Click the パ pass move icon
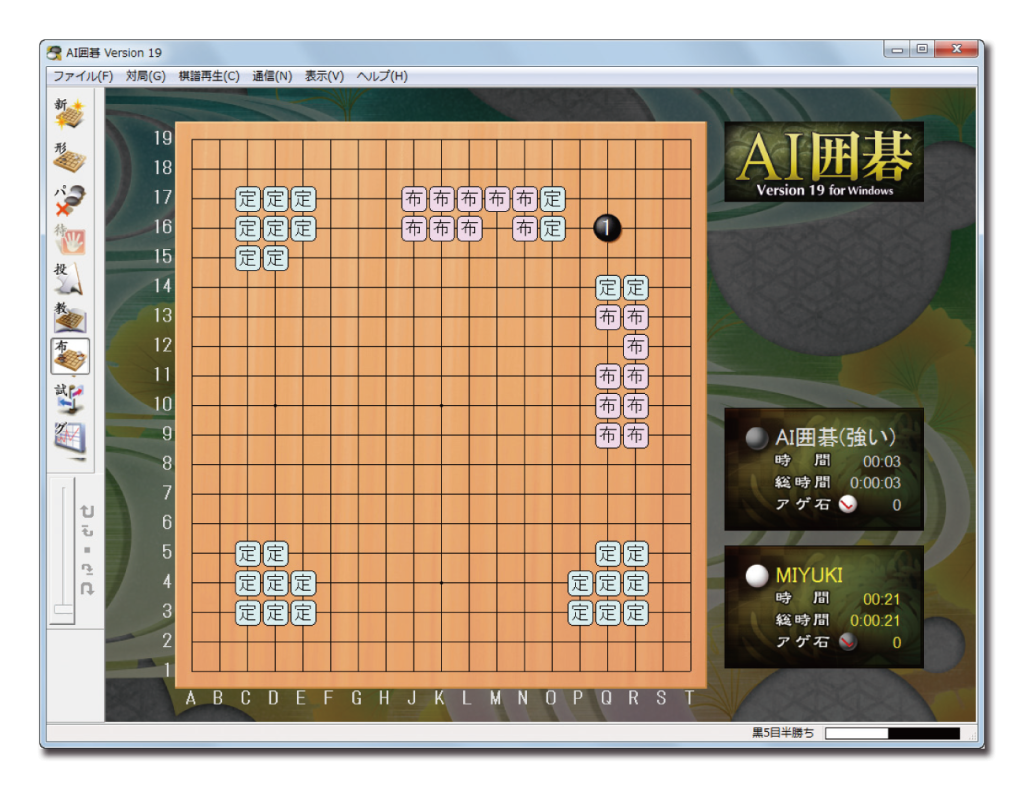Viewport: 1024px width, 788px height. [70, 200]
